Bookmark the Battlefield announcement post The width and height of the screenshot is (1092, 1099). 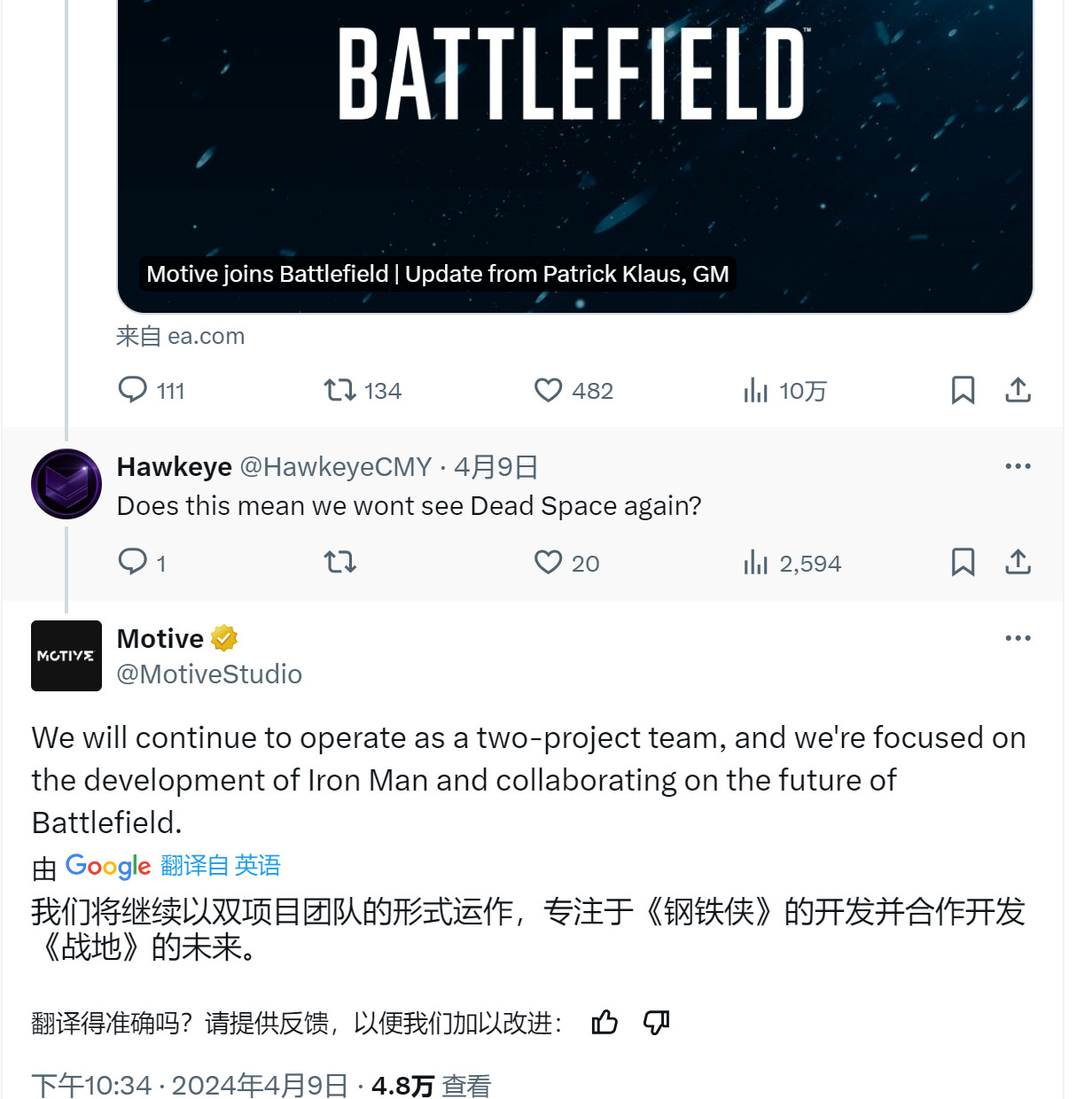click(963, 390)
